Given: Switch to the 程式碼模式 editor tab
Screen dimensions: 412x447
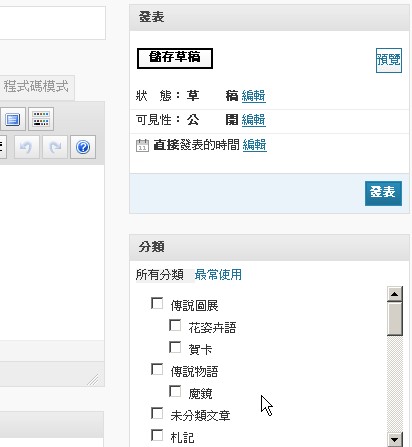Looking at the screenshot, I should tap(36, 87).
